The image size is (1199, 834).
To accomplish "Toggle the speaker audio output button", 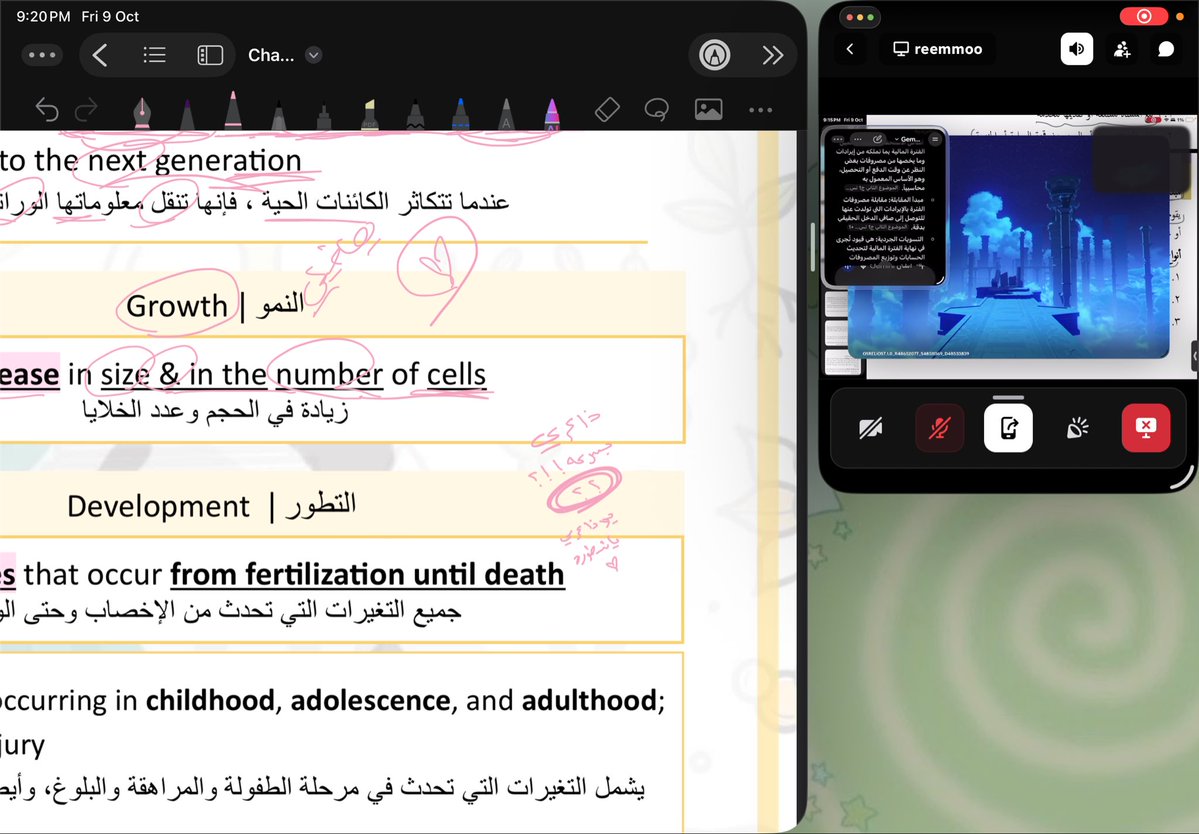I will tap(1077, 49).
